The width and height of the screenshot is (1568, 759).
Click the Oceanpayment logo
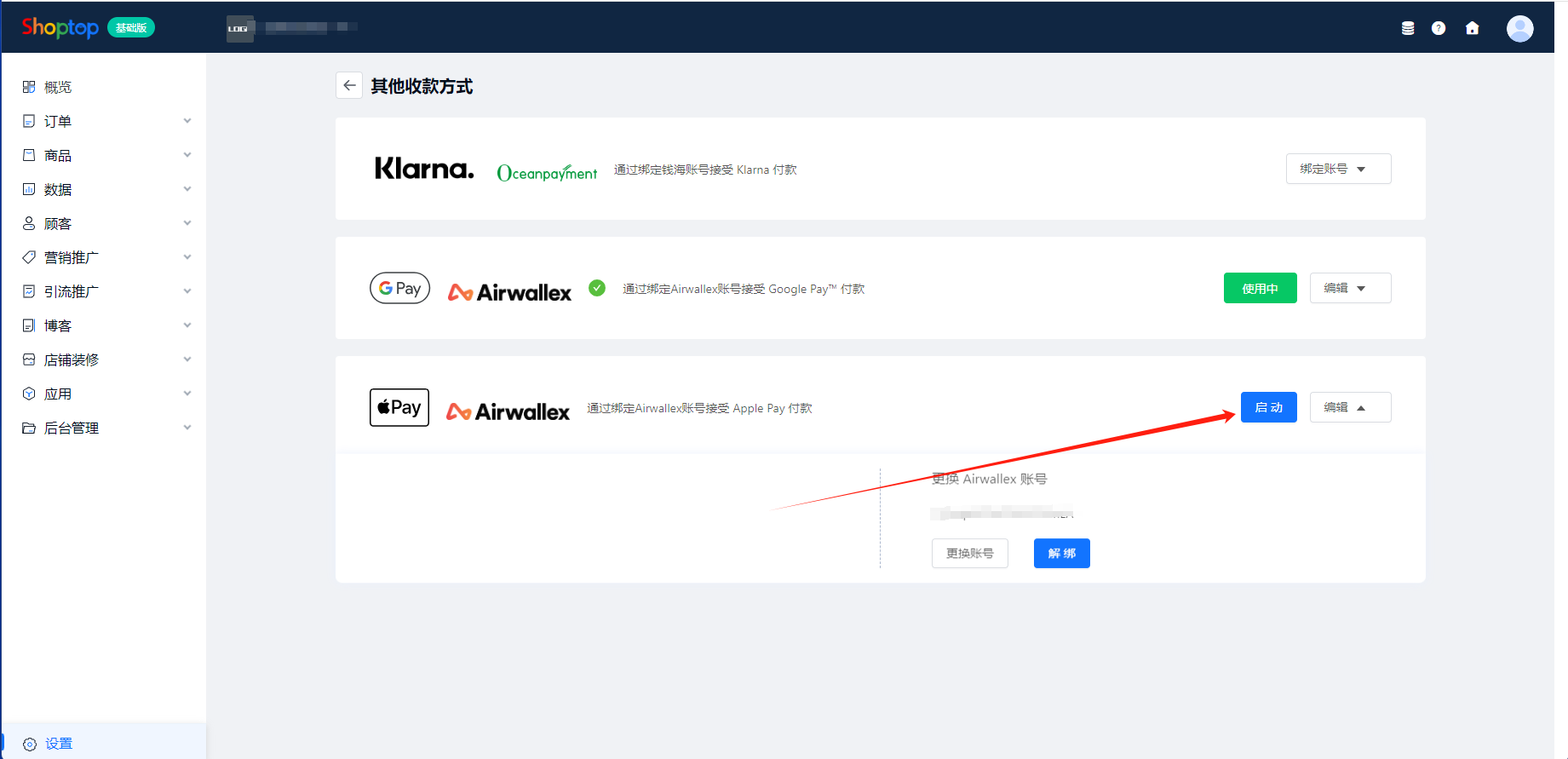pyautogui.click(x=547, y=173)
